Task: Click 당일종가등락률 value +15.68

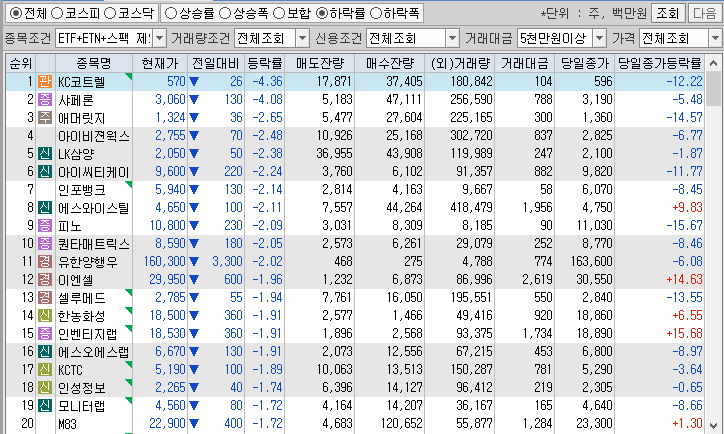Action: (684, 334)
